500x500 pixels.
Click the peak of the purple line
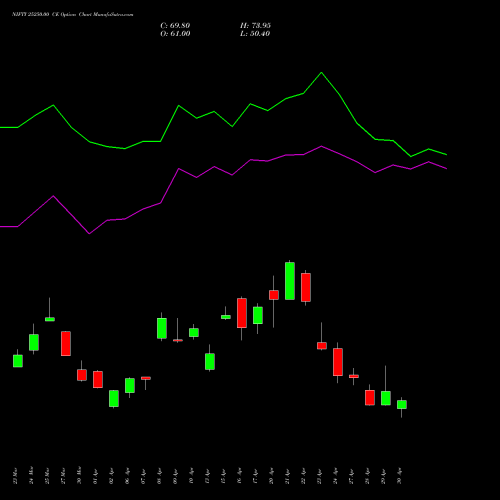click(x=321, y=146)
